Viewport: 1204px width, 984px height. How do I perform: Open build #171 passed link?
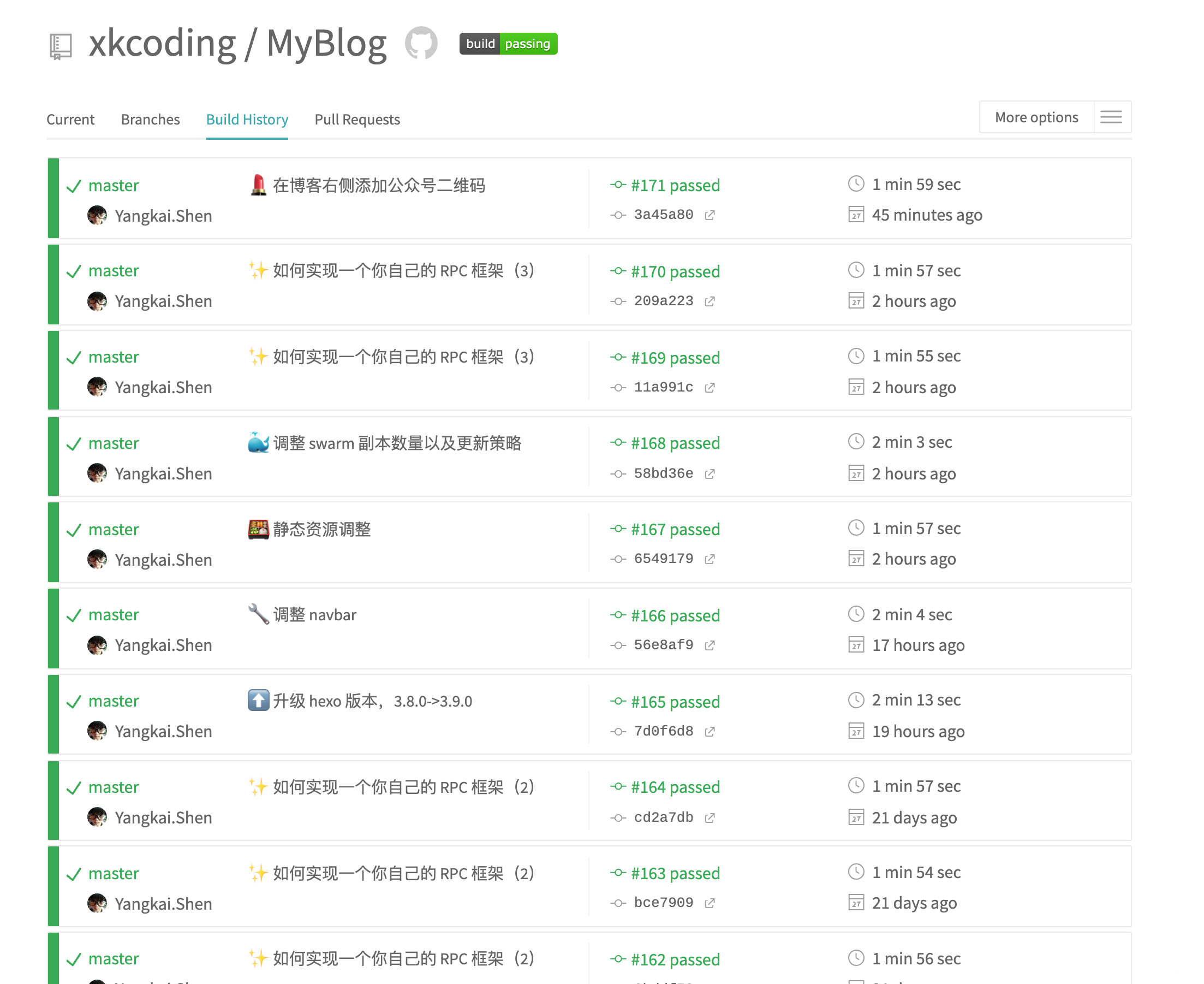click(x=675, y=185)
